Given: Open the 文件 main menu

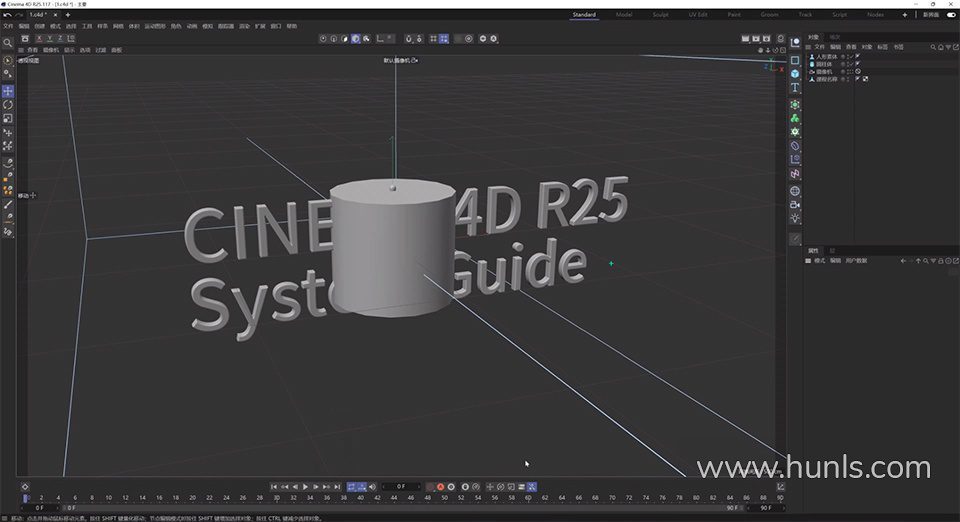Looking at the screenshot, I should pos(8,26).
